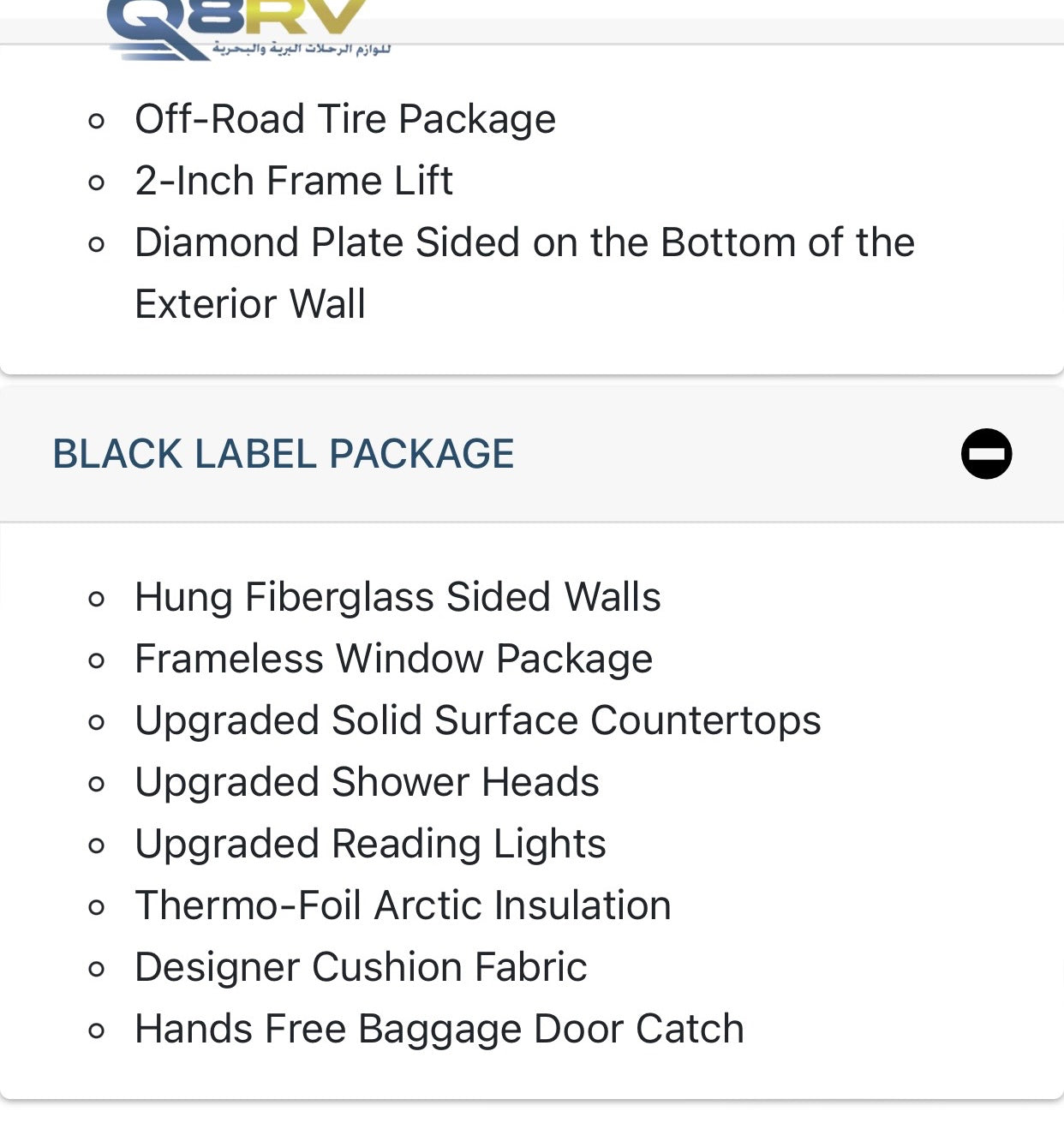Click the Upgraded Shower Heads item
The width and height of the screenshot is (1064, 1141).
coord(367,782)
